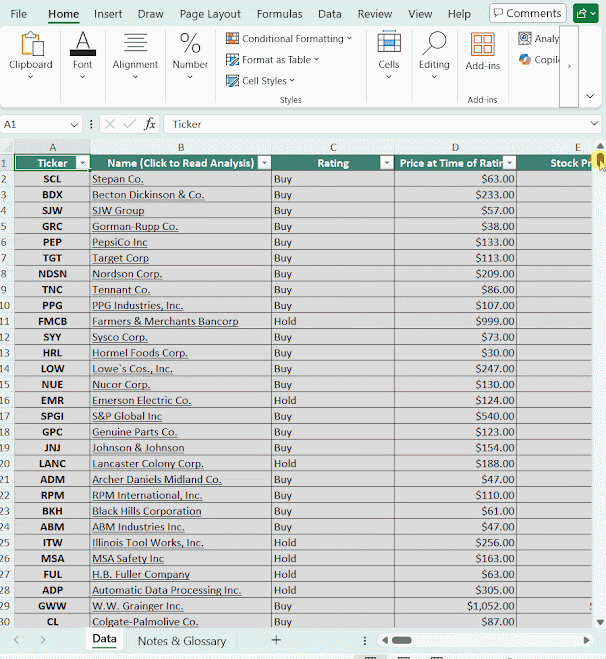Switch to the Page Layout tab
This screenshot has width=606, height=659.
coord(210,14)
